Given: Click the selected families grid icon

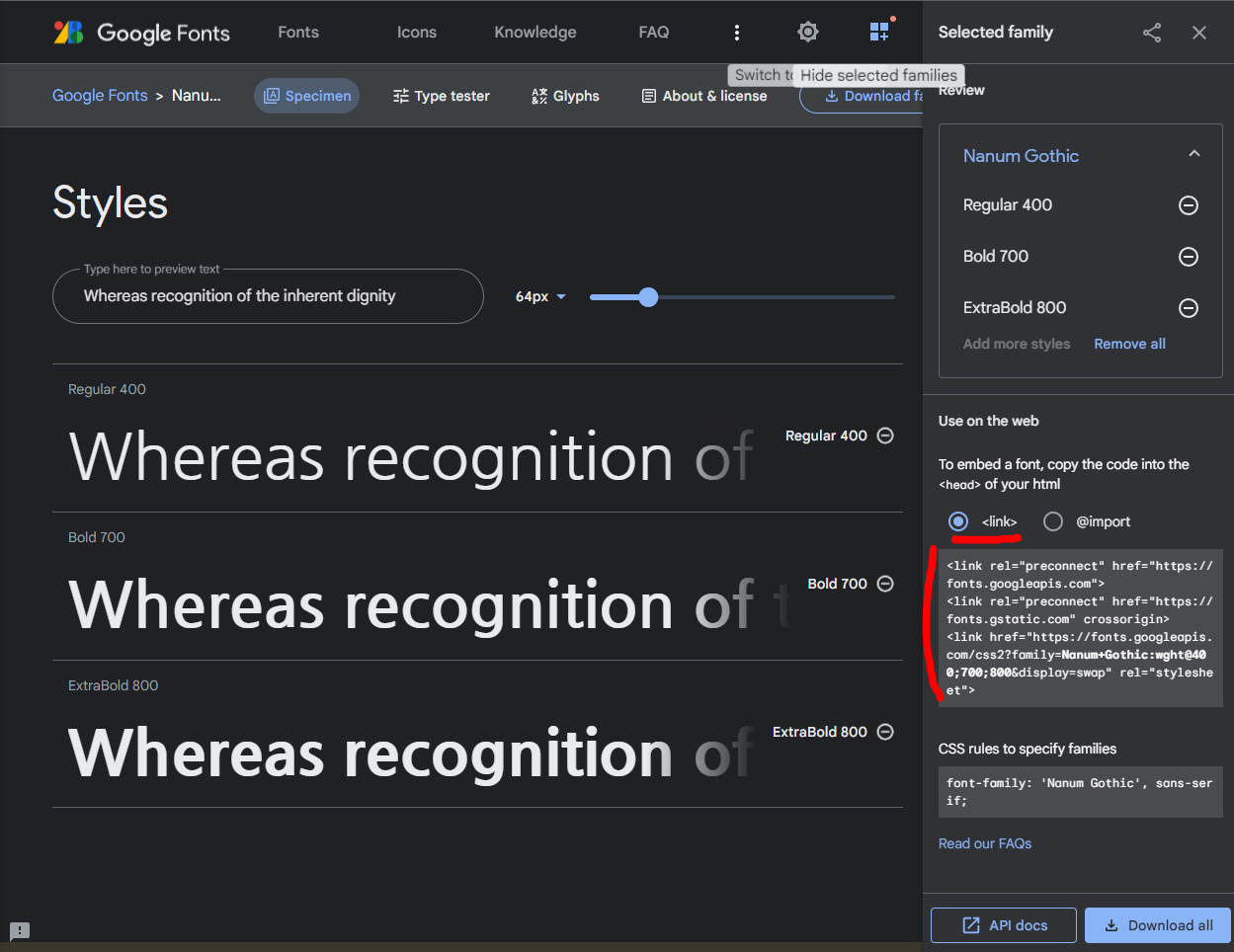Looking at the screenshot, I should click(879, 32).
